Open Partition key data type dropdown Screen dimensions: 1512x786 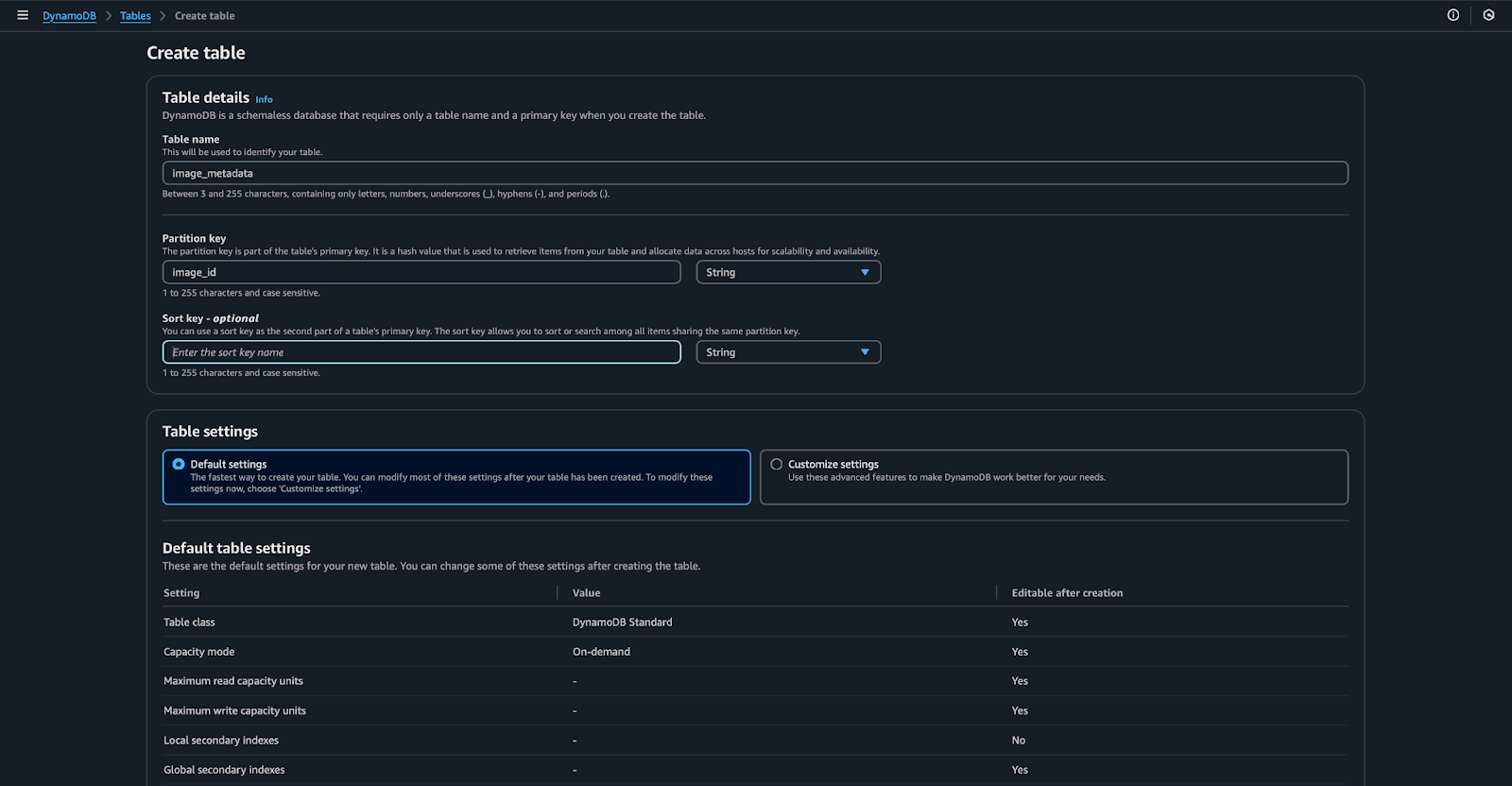tap(788, 272)
